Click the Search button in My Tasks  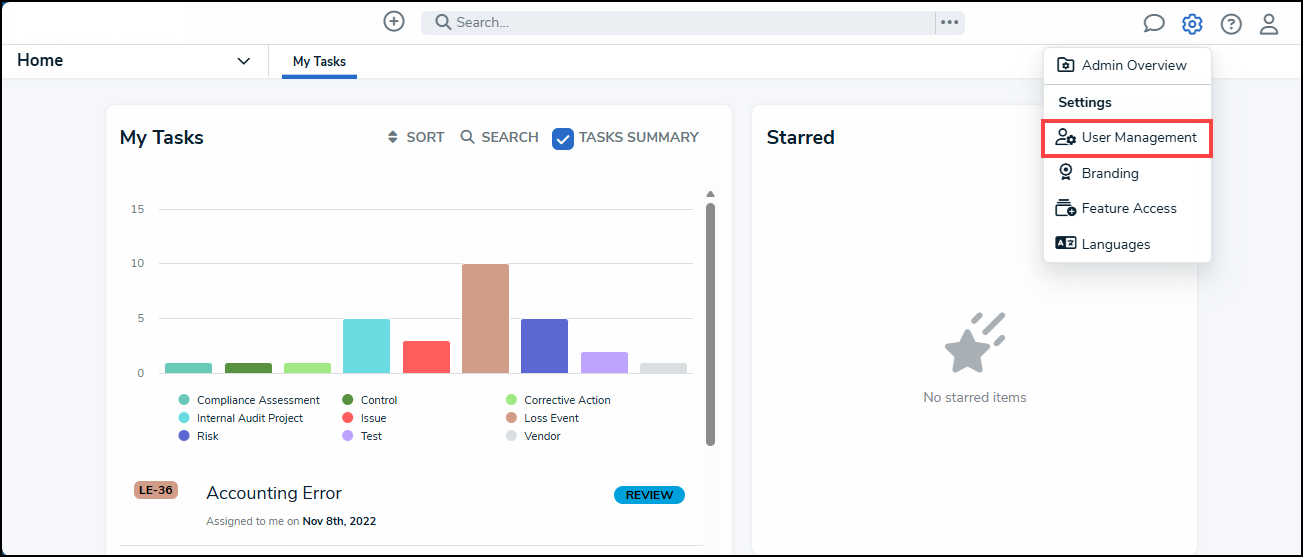(x=499, y=137)
